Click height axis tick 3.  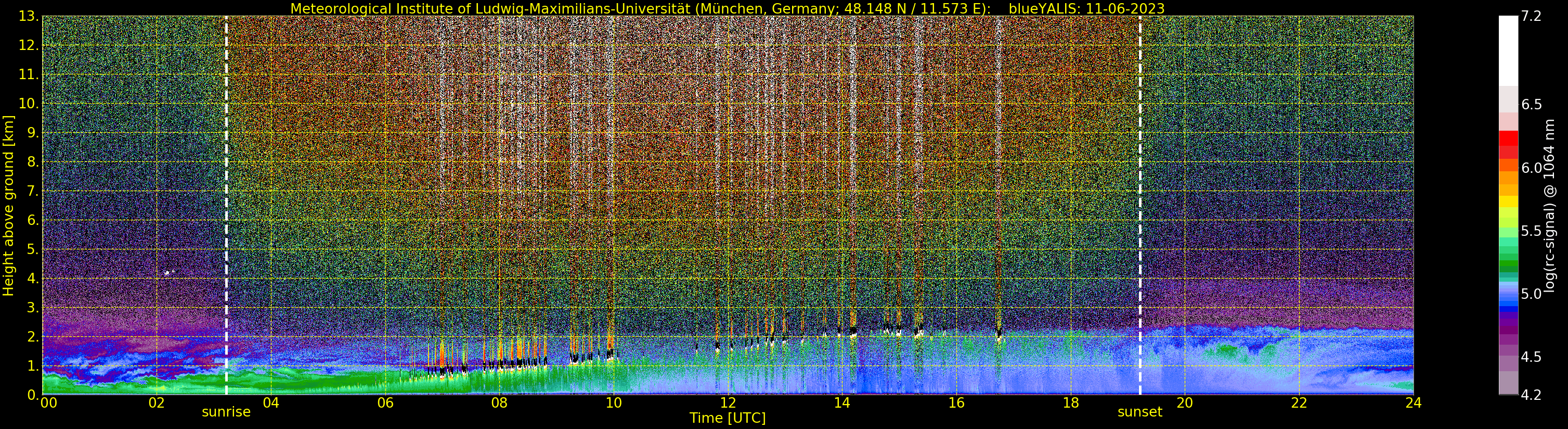pyautogui.click(x=32, y=308)
